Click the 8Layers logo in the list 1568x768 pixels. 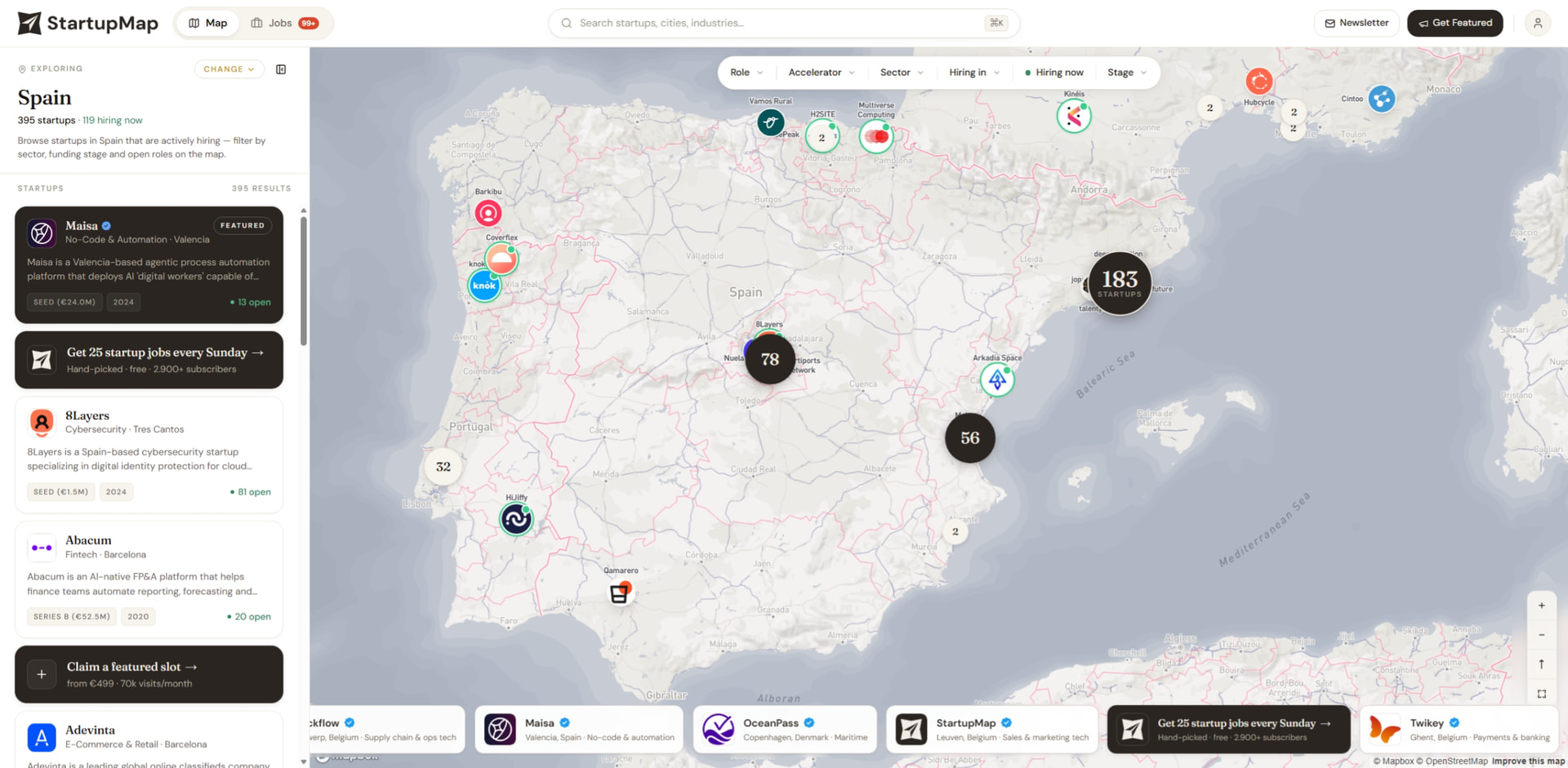click(x=42, y=423)
